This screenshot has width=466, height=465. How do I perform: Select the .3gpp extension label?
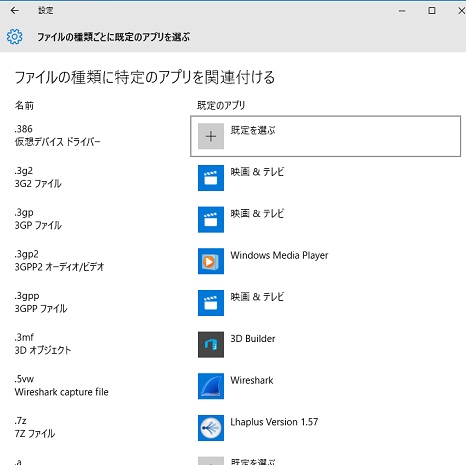[x=27, y=296]
